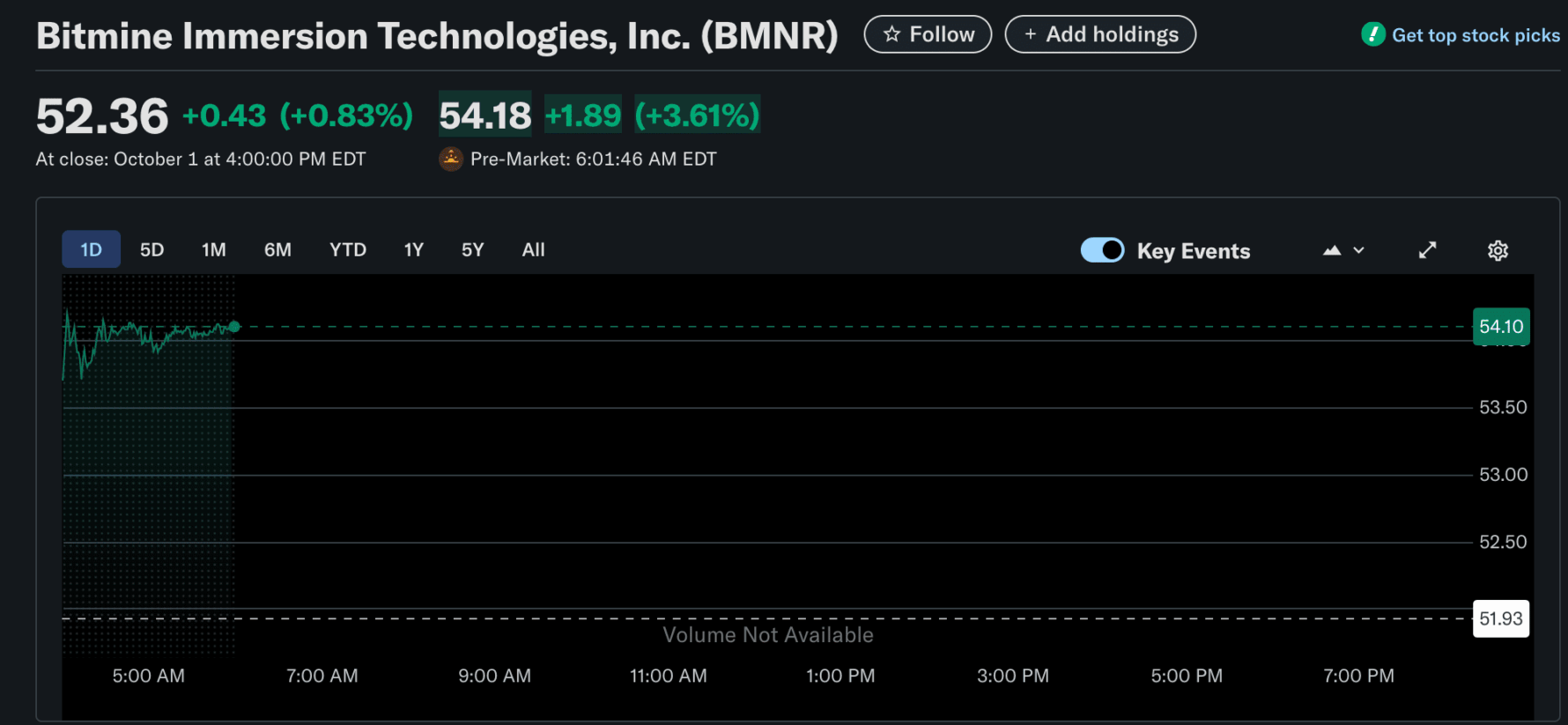Click the 54.10 current price label
Image resolution: width=1568 pixels, height=725 pixels.
1501,327
